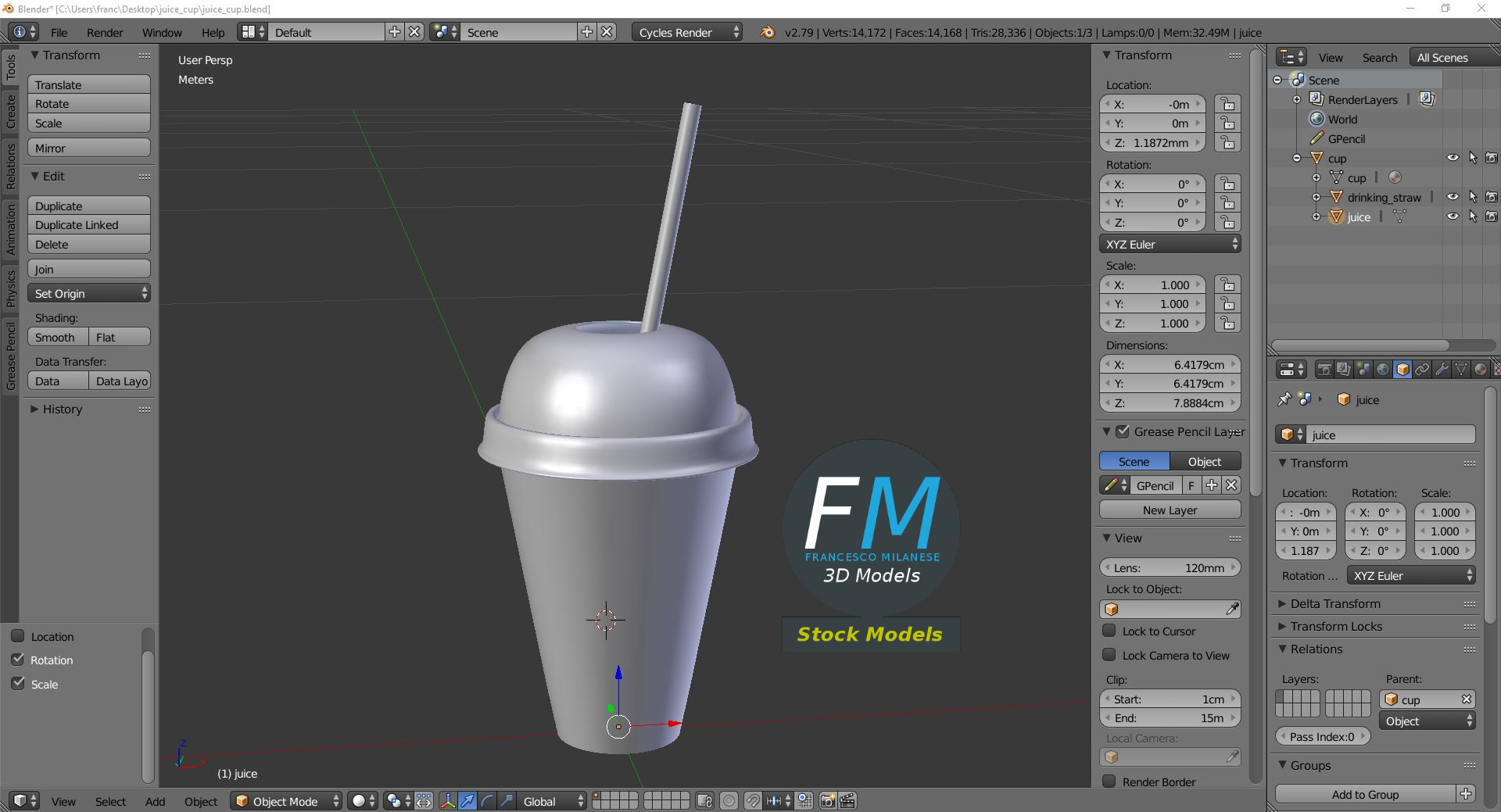Toggle the 3D manipulator widget icon
This screenshot has width=1501, height=812.
pyautogui.click(x=448, y=801)
